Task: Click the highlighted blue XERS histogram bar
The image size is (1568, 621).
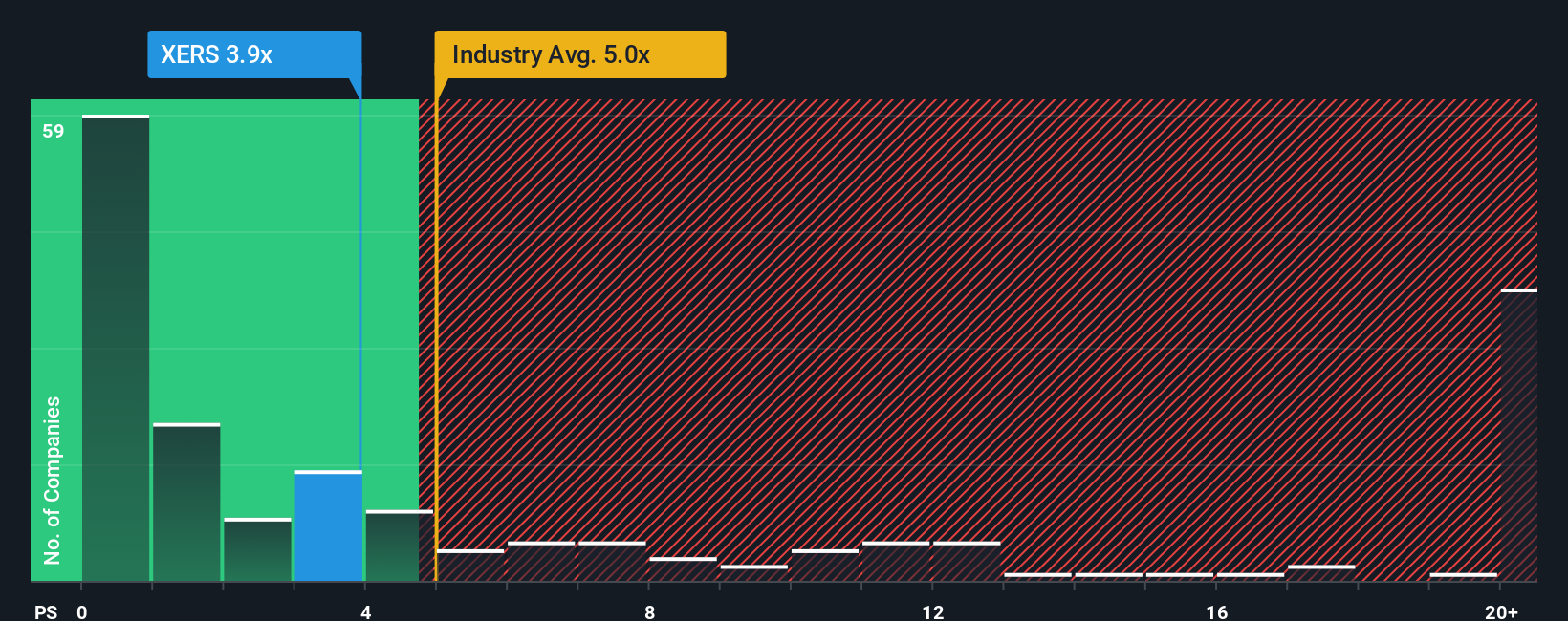Action: (329, 525)
